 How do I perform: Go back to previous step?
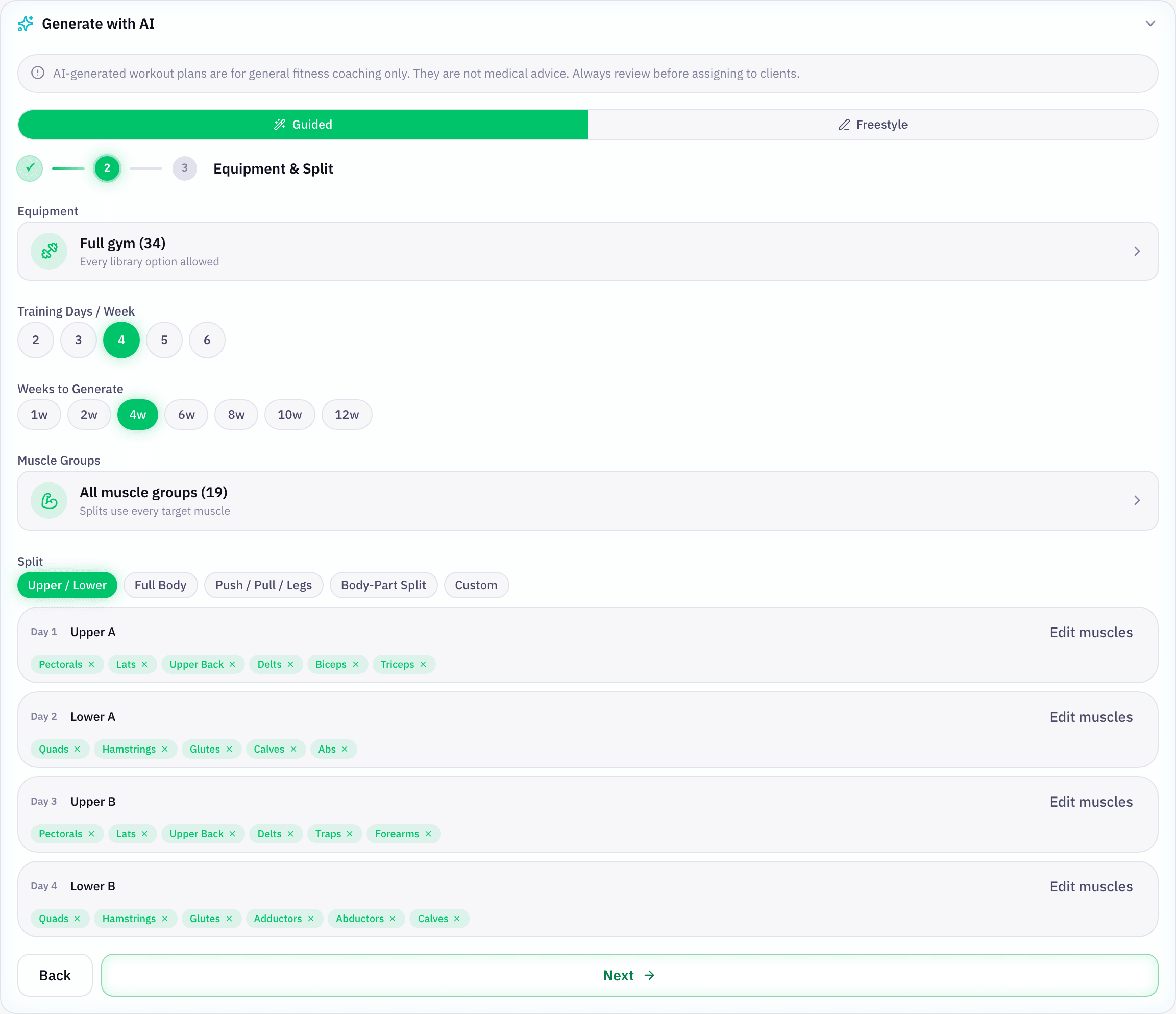pyautogui.click(x=55, y=975)
